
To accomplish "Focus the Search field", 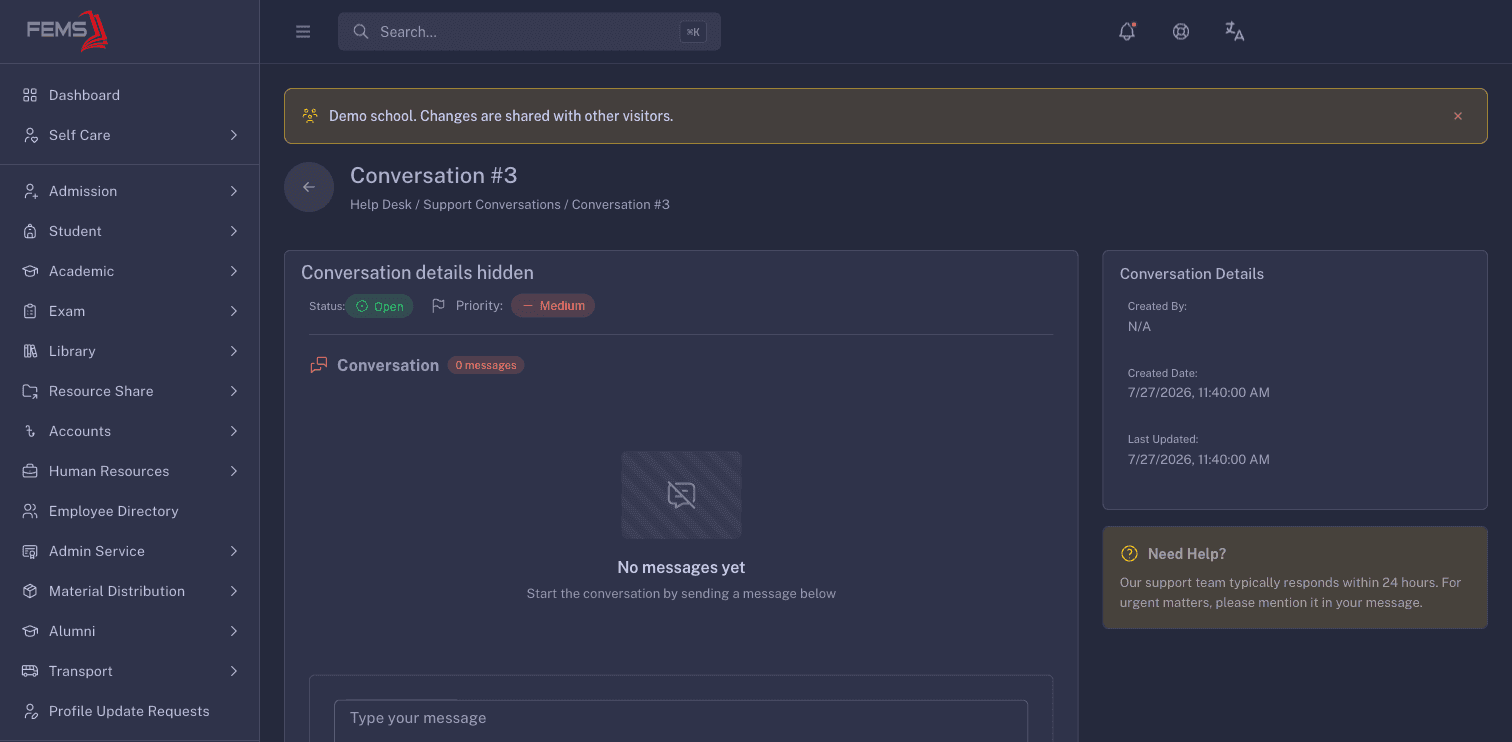I will coord(529,32).
